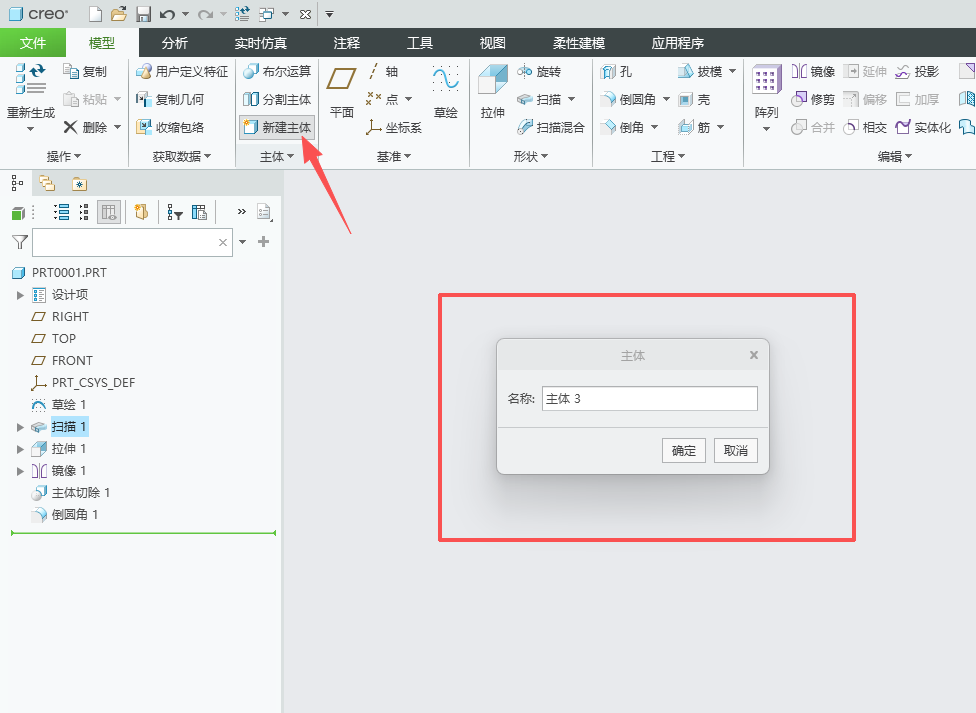The width and height of the screenshot is (976, 713).
Task: Click the 投影 Project tool
Action: pos(917,72)
